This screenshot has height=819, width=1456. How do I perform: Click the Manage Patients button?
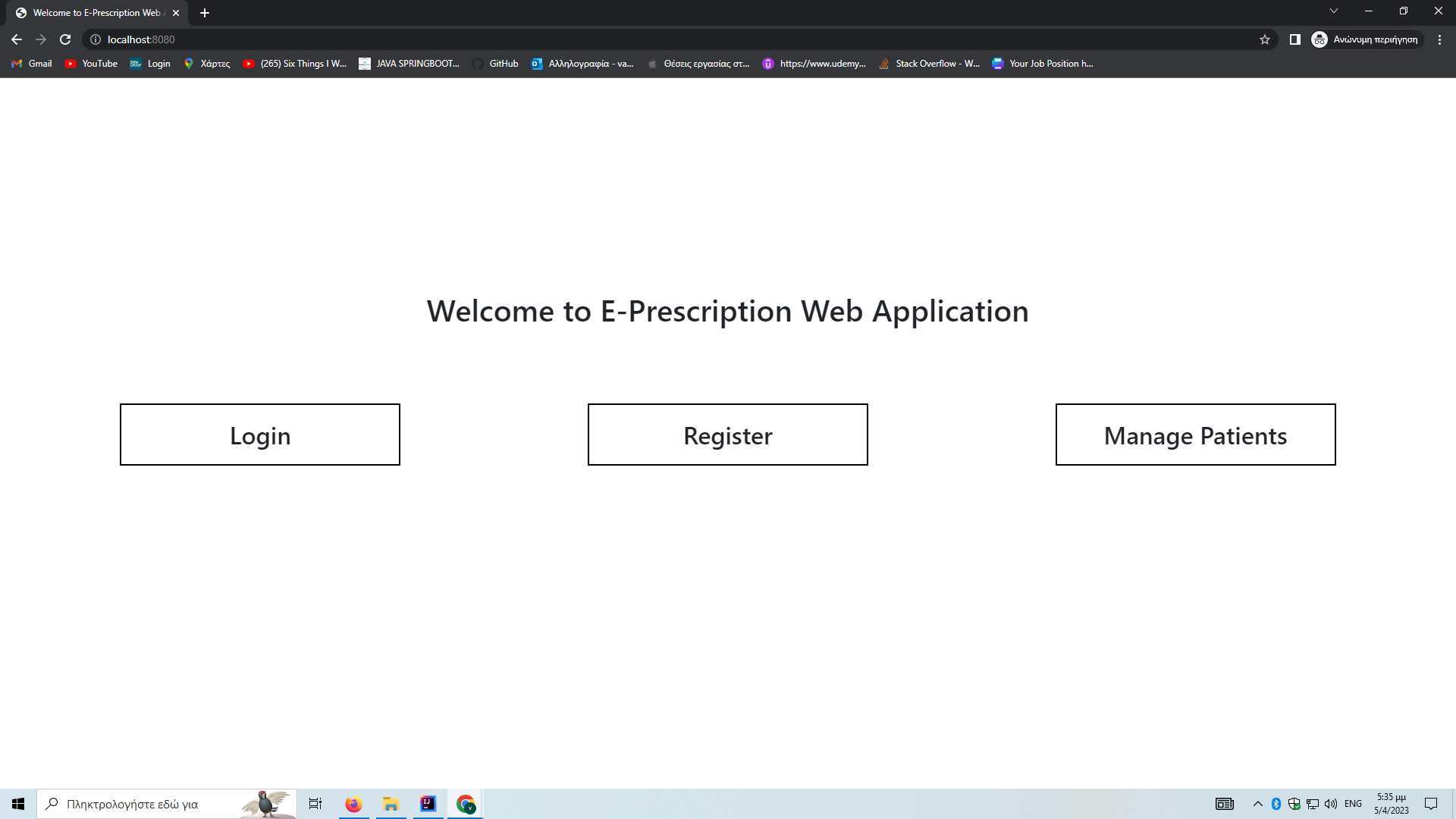(1195, 434)
